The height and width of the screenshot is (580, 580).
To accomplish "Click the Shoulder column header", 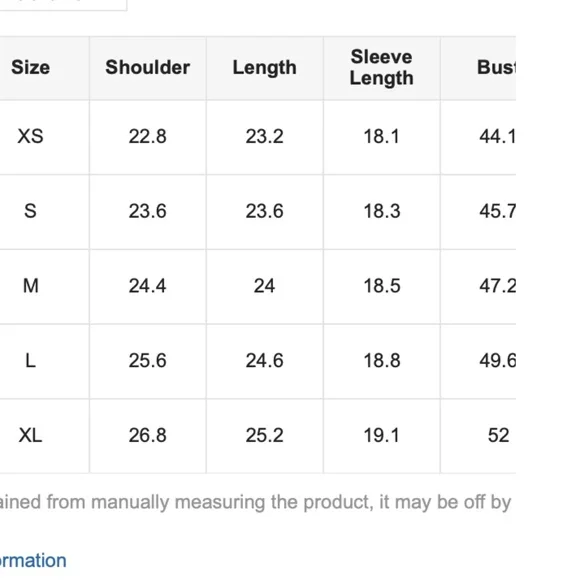I will (148, 68).
